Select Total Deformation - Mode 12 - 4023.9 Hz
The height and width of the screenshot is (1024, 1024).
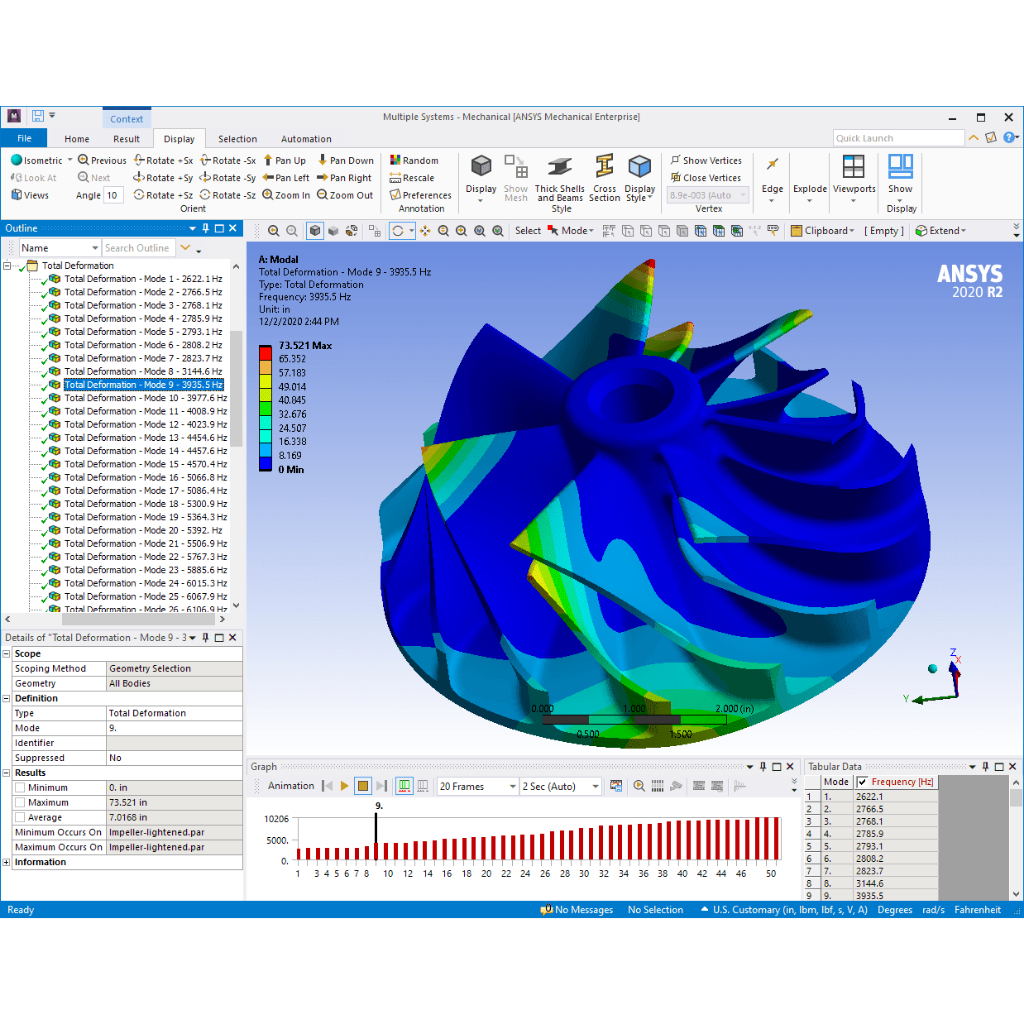[146, 424]
